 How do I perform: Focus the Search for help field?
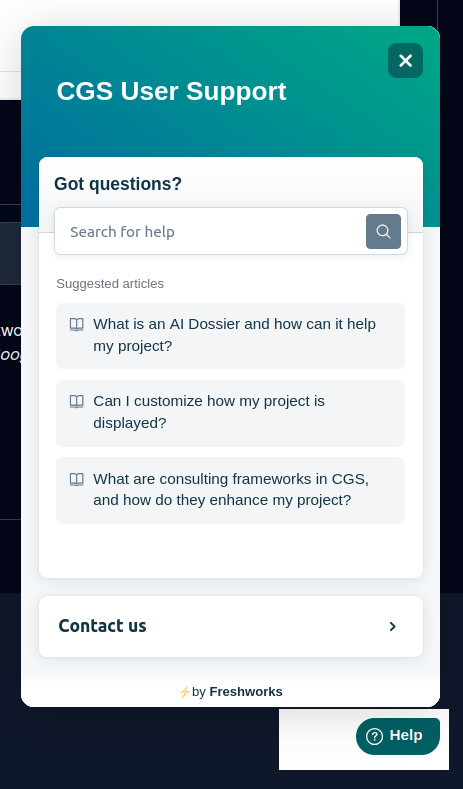pyautogui.click(x=210, y=231)
